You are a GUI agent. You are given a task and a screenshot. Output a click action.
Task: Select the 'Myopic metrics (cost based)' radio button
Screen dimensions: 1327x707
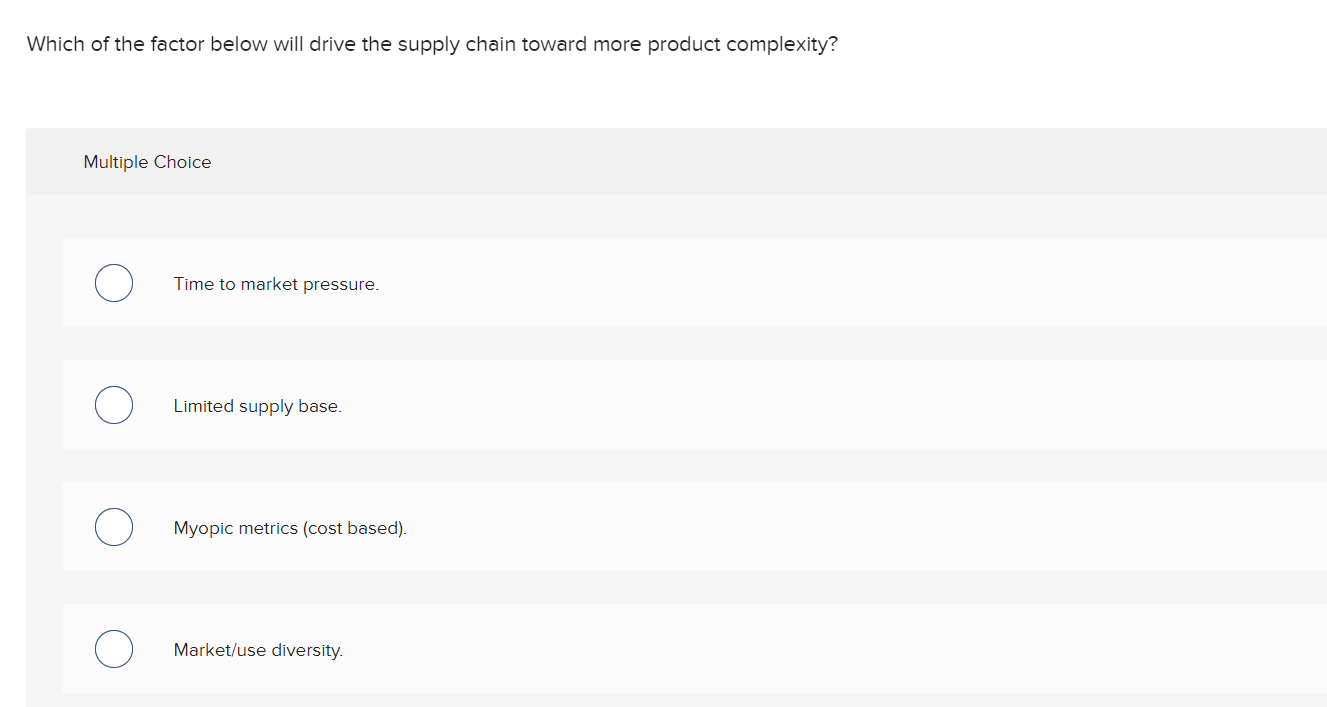pos(113,526)
